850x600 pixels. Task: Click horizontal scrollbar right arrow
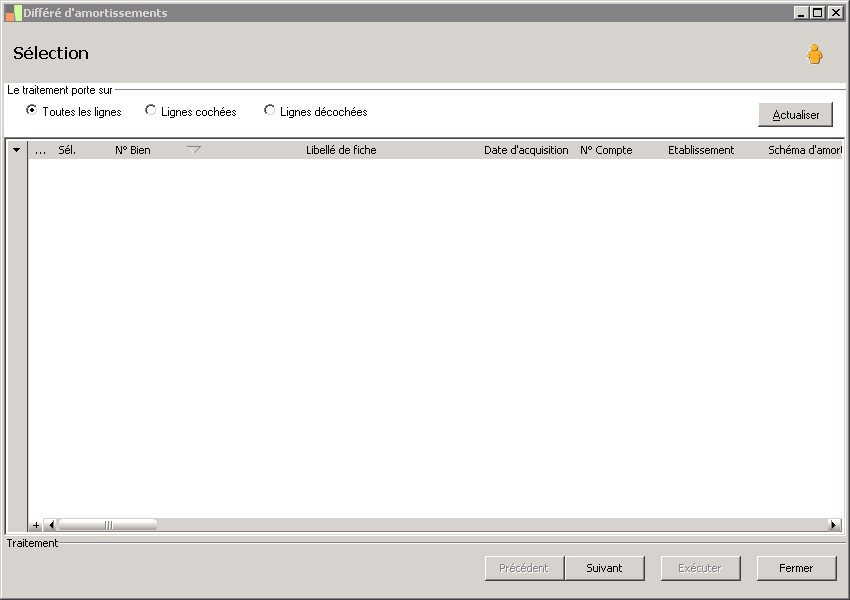coord(834,525)
